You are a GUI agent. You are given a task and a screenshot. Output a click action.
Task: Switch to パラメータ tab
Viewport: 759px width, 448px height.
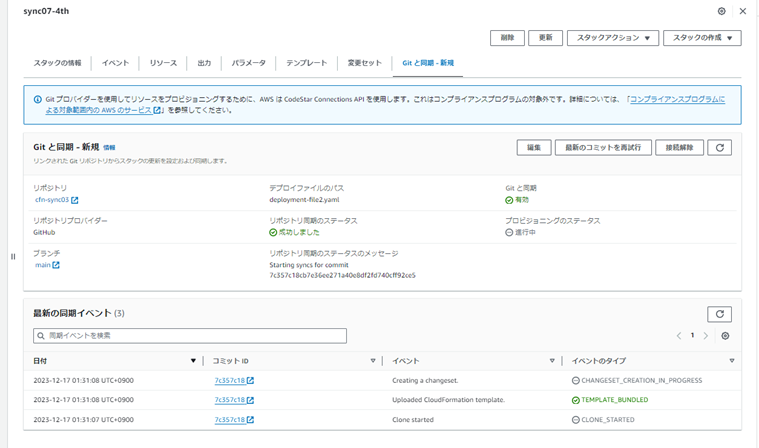pyautogui.click(x=248, y=63)
